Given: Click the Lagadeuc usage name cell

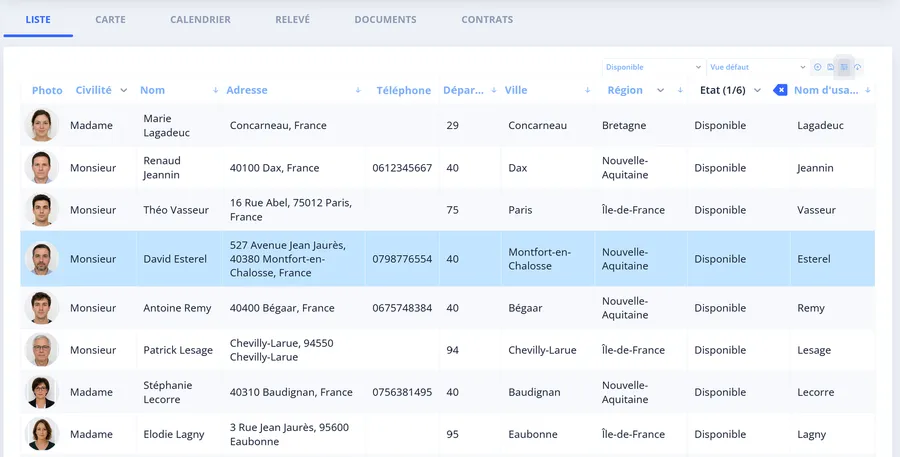Looking at the screenshot, I should click(x=820, y=125).
